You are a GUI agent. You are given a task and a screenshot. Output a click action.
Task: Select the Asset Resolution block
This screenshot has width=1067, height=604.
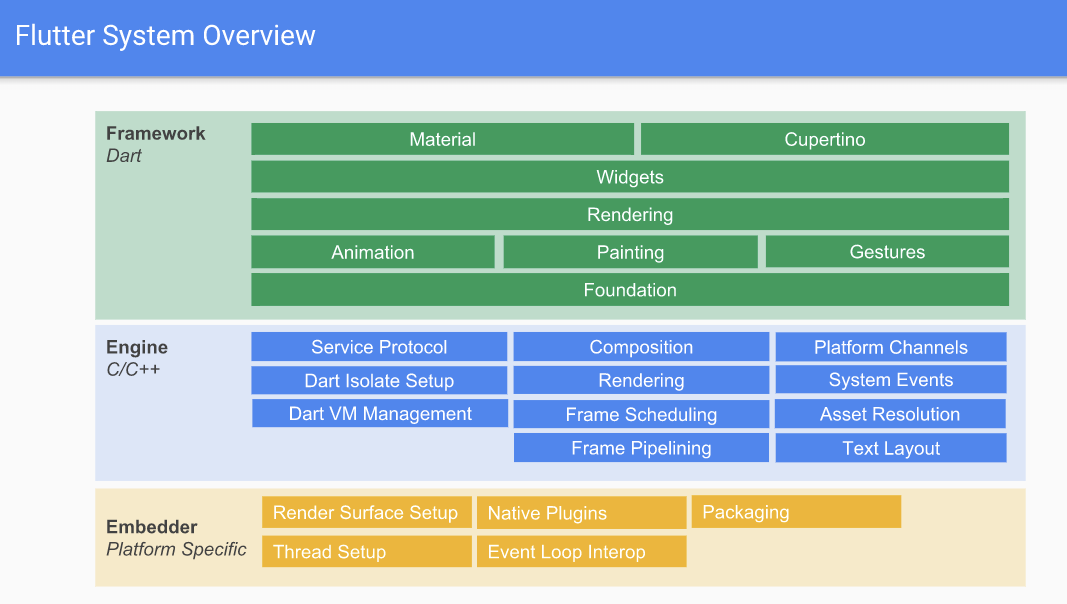coord(890,414)
